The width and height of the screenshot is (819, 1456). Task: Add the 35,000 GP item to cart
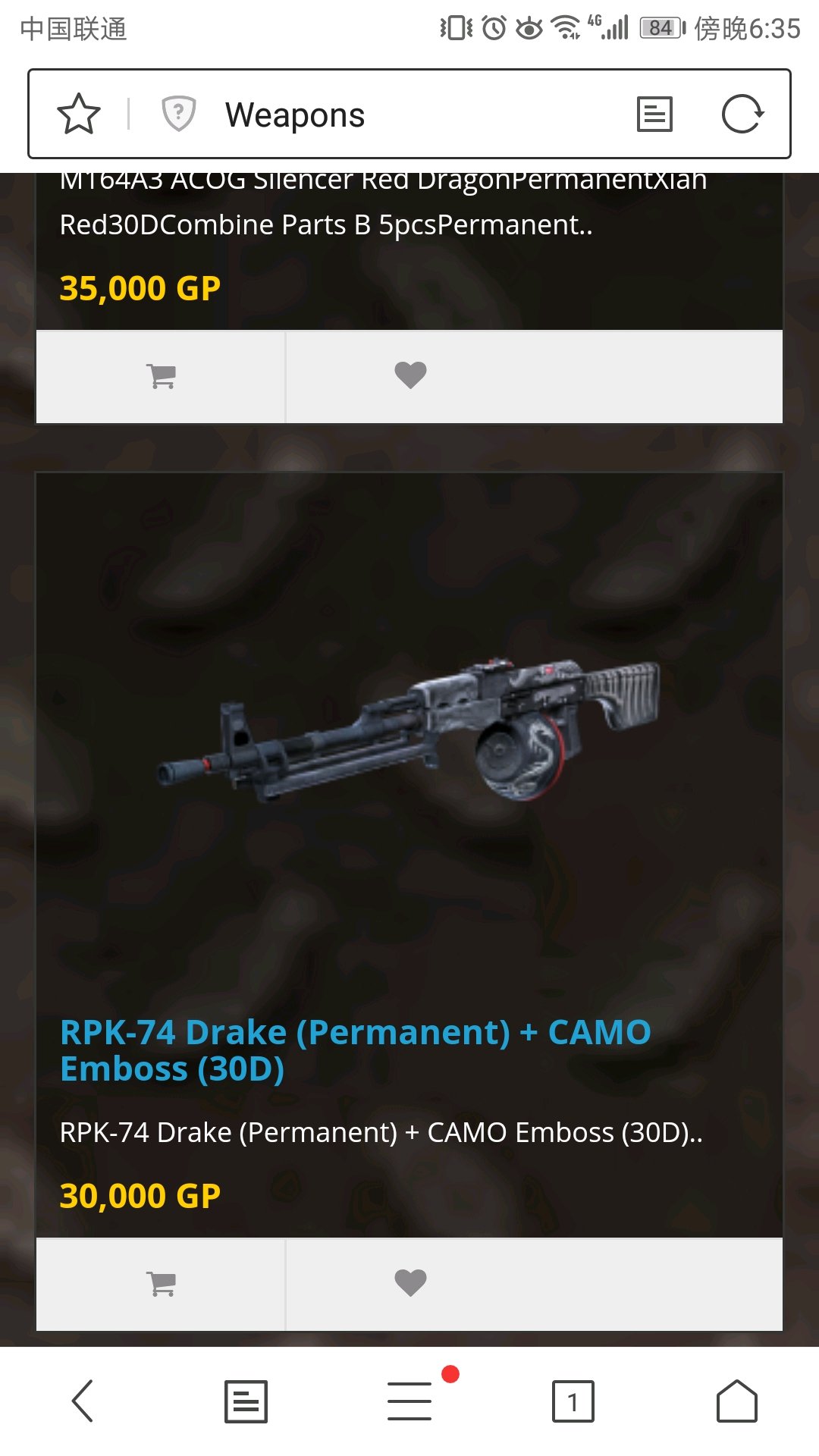click(161, 376)
